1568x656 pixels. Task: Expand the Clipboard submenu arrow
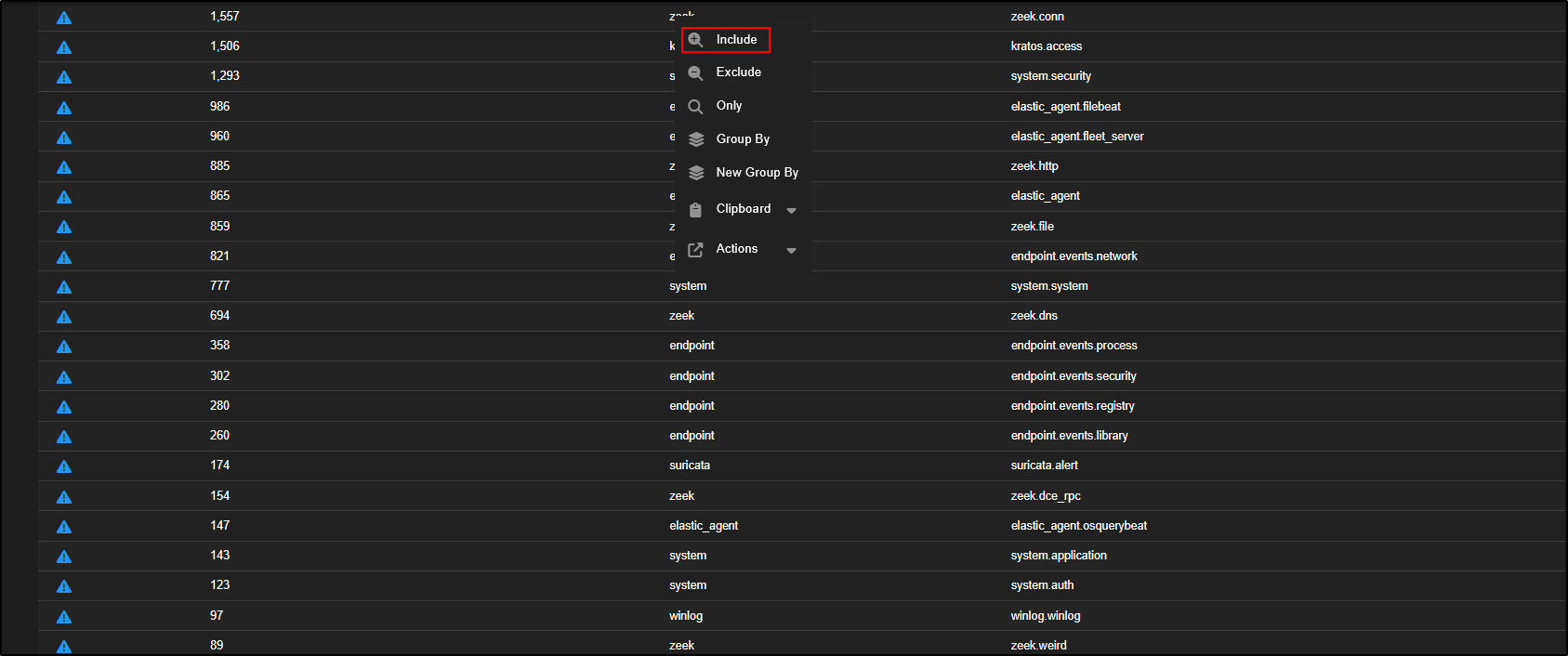point(791,211)
